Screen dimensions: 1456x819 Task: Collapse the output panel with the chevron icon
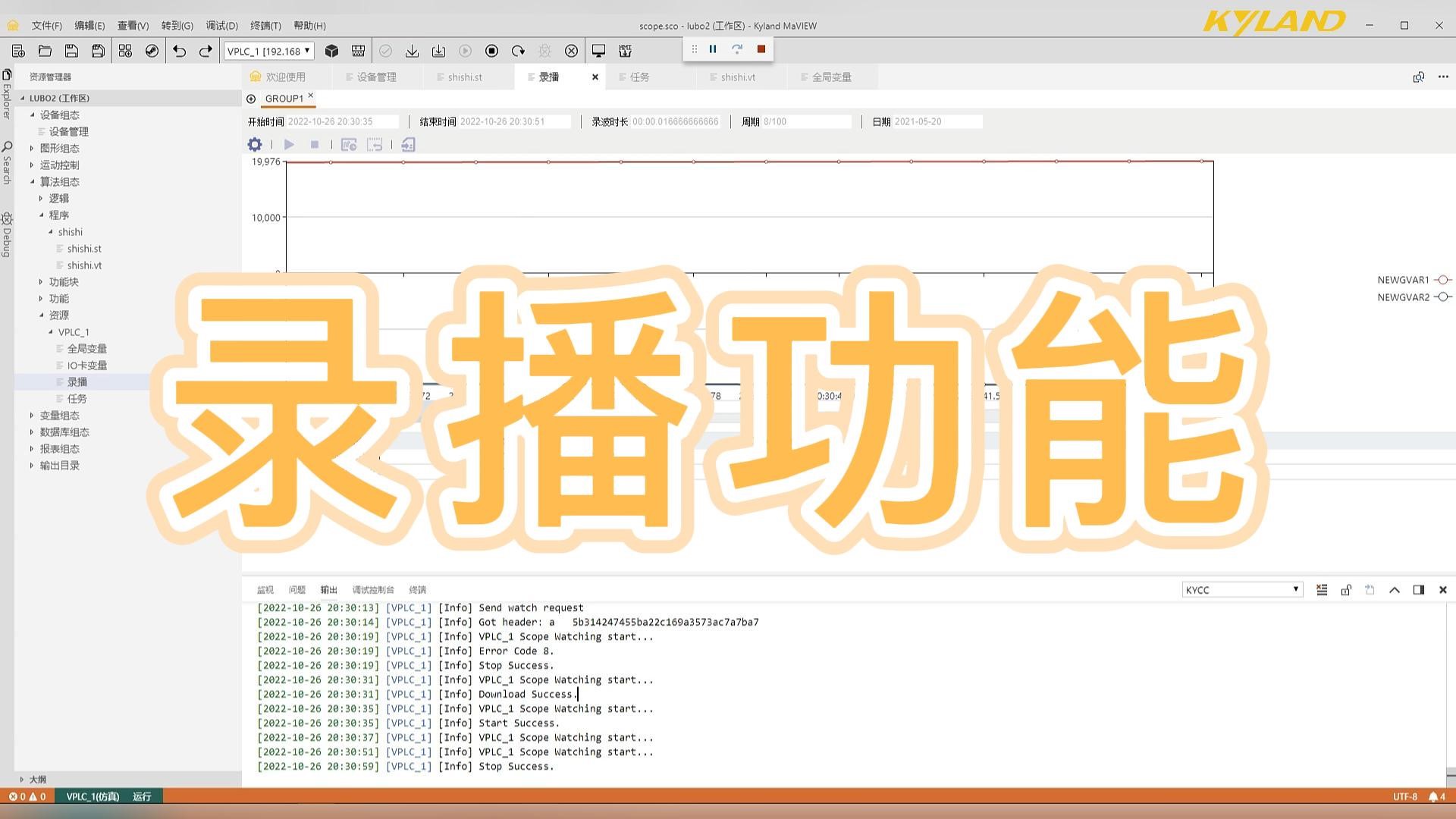tap(1394, 589)
